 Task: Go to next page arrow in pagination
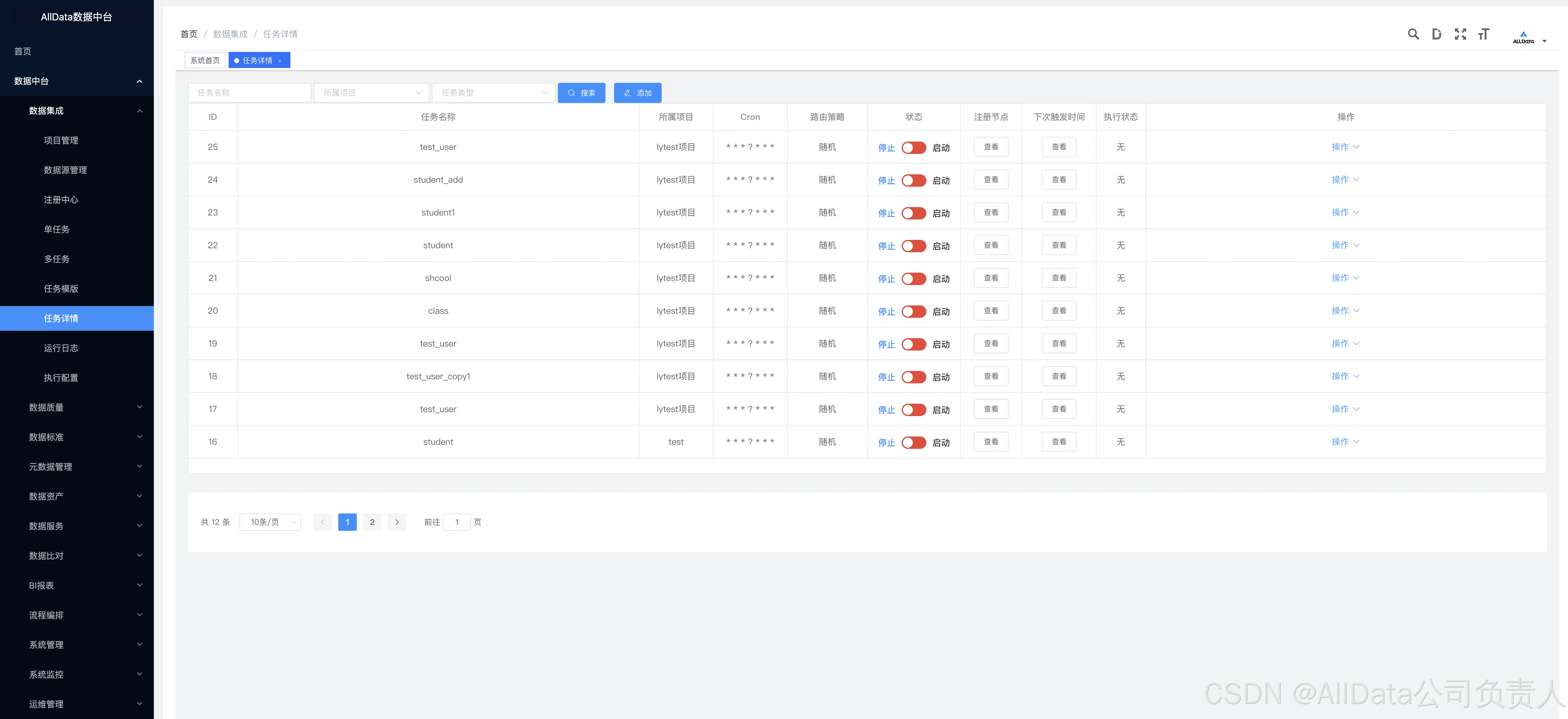tap(397, 522)
